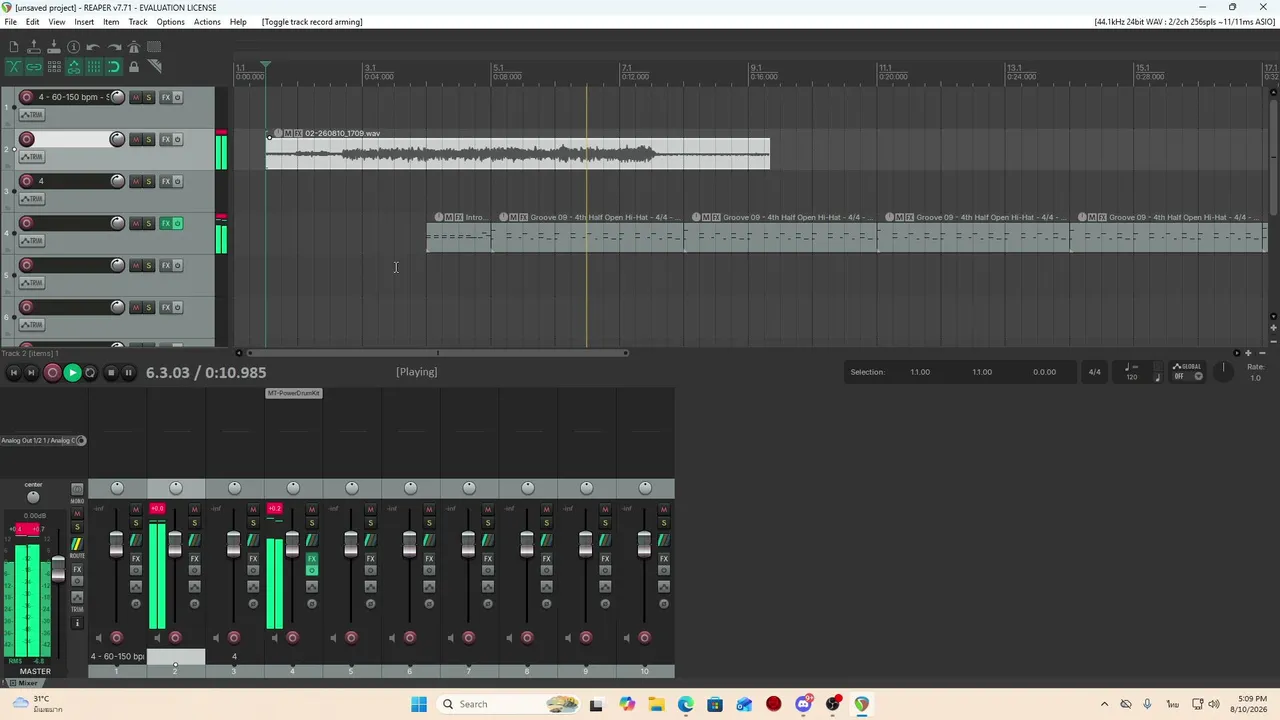Open TRIM automation mode on track 5
Image resolution: width=1280 pixels, height=720 pixels.
[x=32, y=283]
